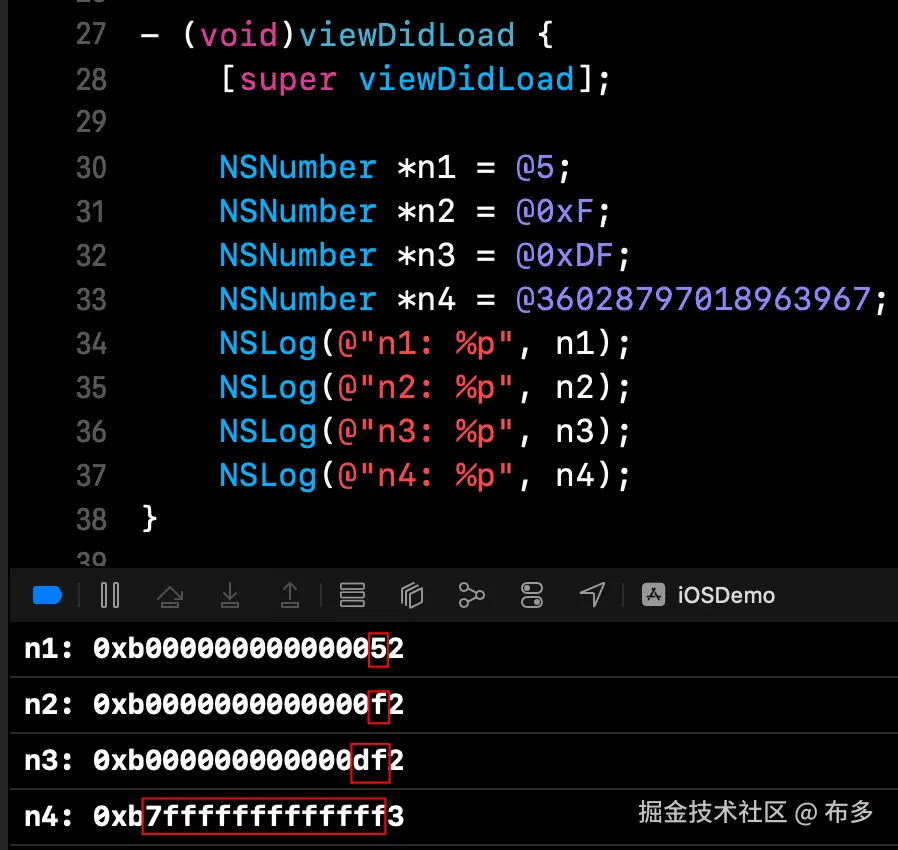Click the @5 literal on line 30
Viewport: 898px width, 850px height.
[x=535, y=168]
